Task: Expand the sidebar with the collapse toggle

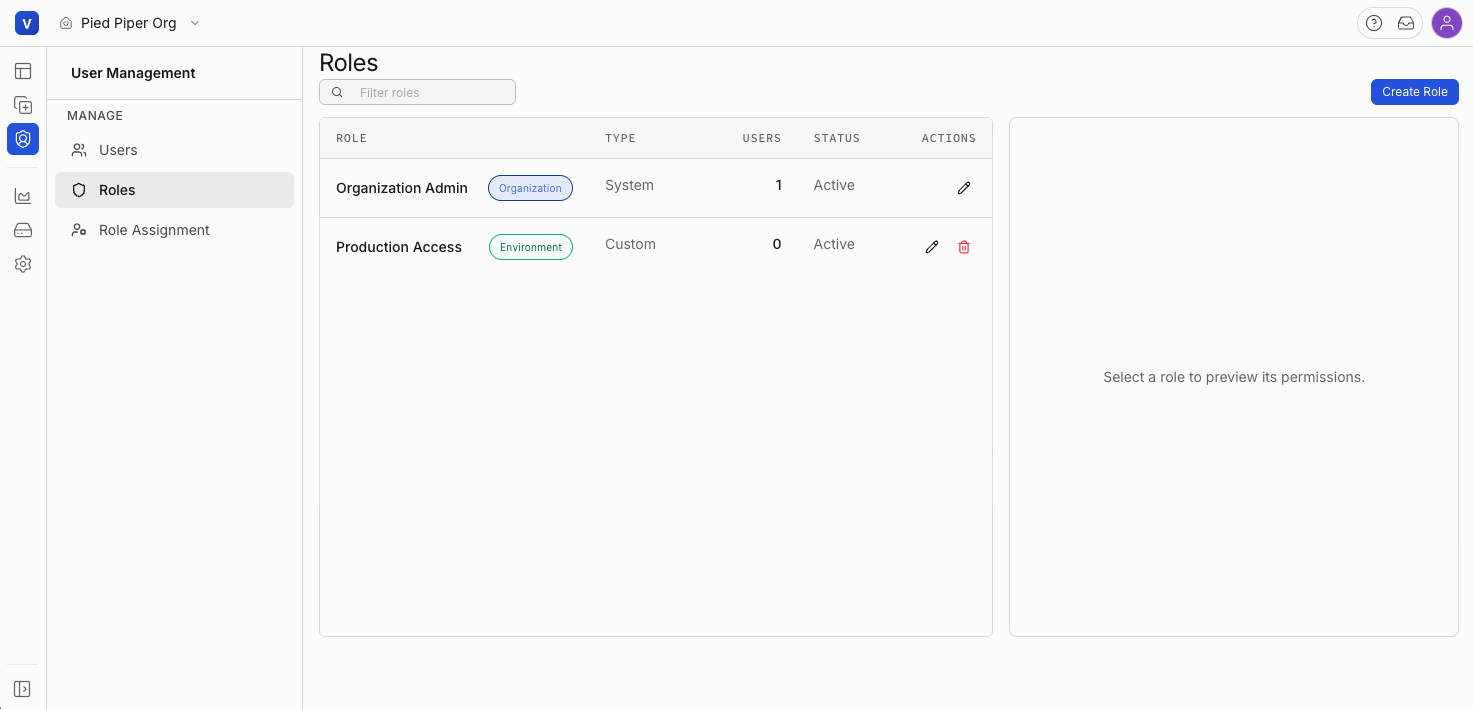Action: point(22,688)
